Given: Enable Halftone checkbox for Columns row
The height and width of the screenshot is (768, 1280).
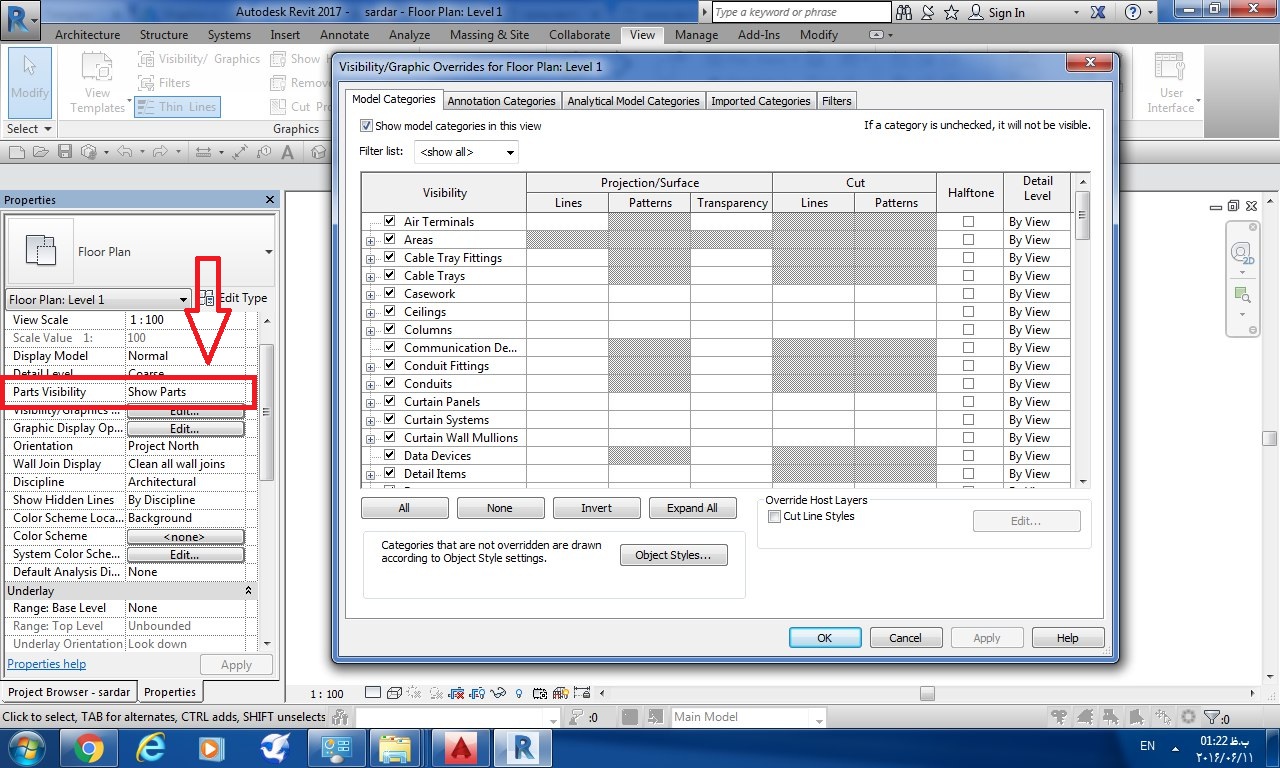Looking at the screenshot, I should [968, 330].
